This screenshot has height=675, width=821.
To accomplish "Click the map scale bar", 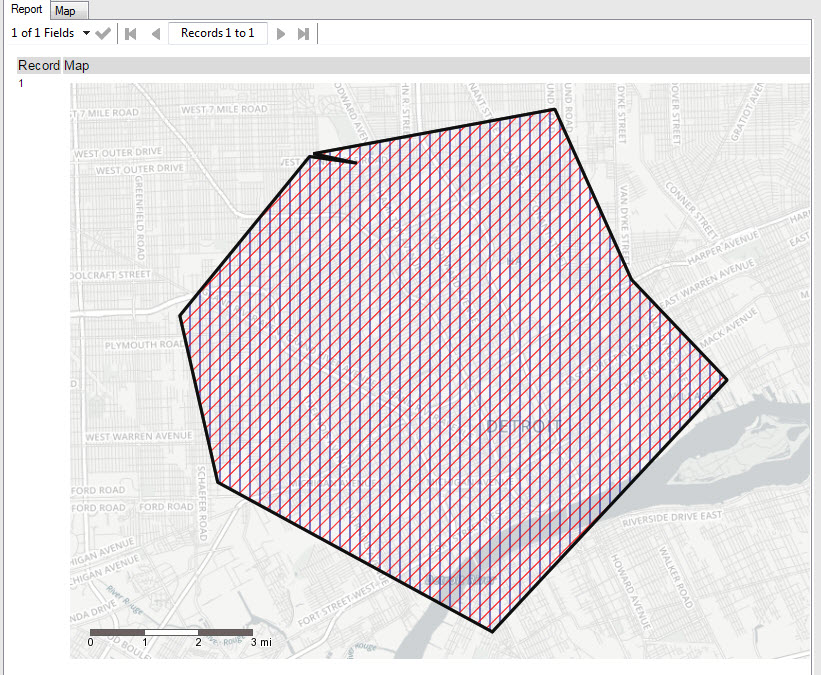I will [170, 631].
